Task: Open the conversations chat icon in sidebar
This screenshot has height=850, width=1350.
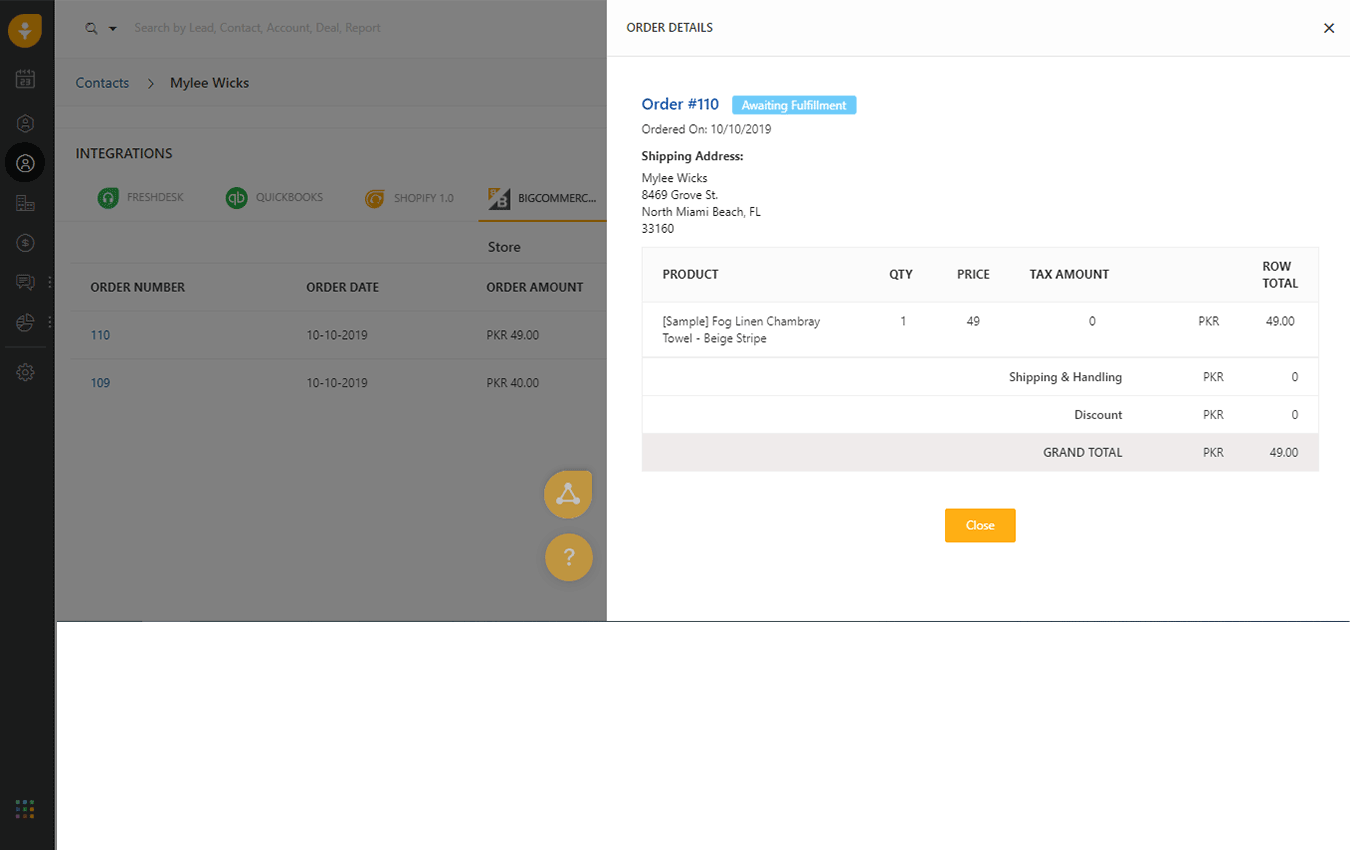Action: pyautogui.click(x=25, y=282)
